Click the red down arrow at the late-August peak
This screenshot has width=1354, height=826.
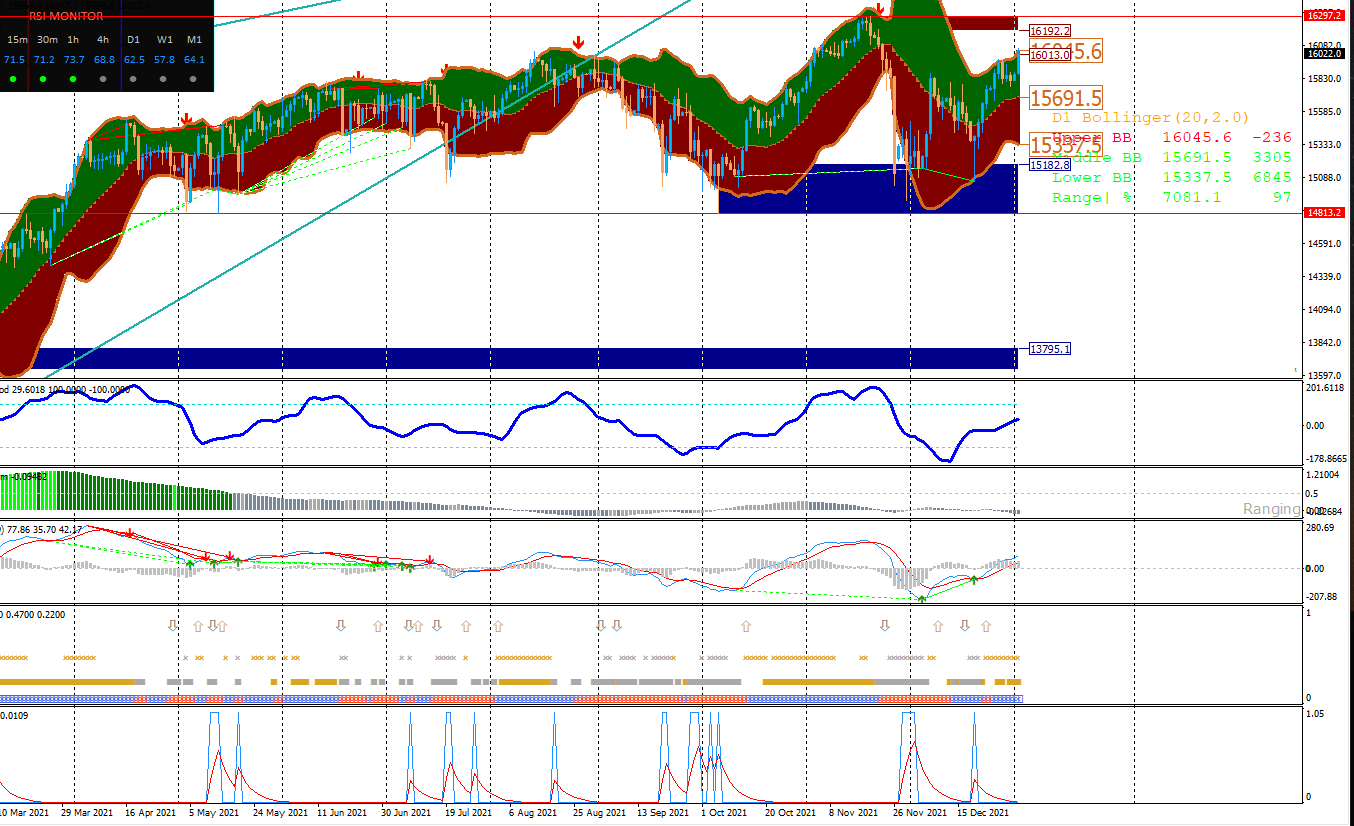coord(578,41)
